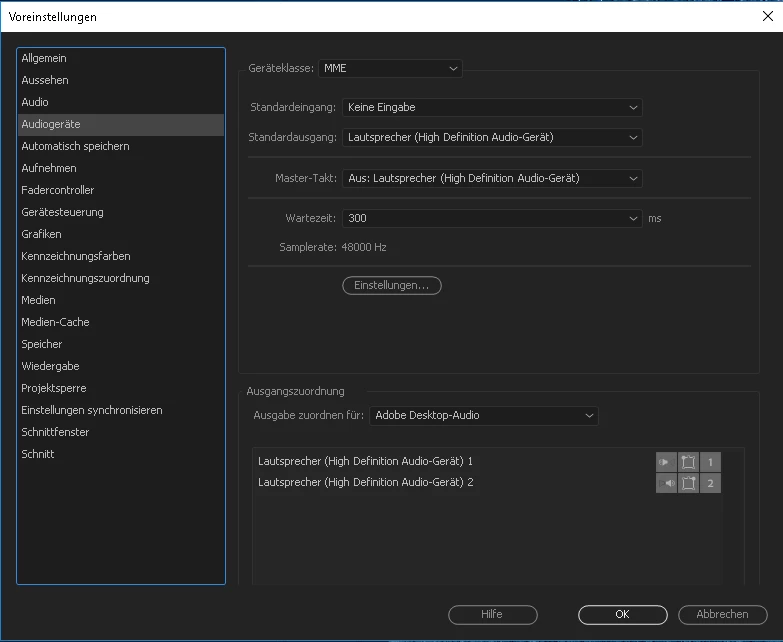This screenshot has width=783, height=642.
Task: Open the Ausgabe zuordnen für dropdown
Action: point(483,415)
